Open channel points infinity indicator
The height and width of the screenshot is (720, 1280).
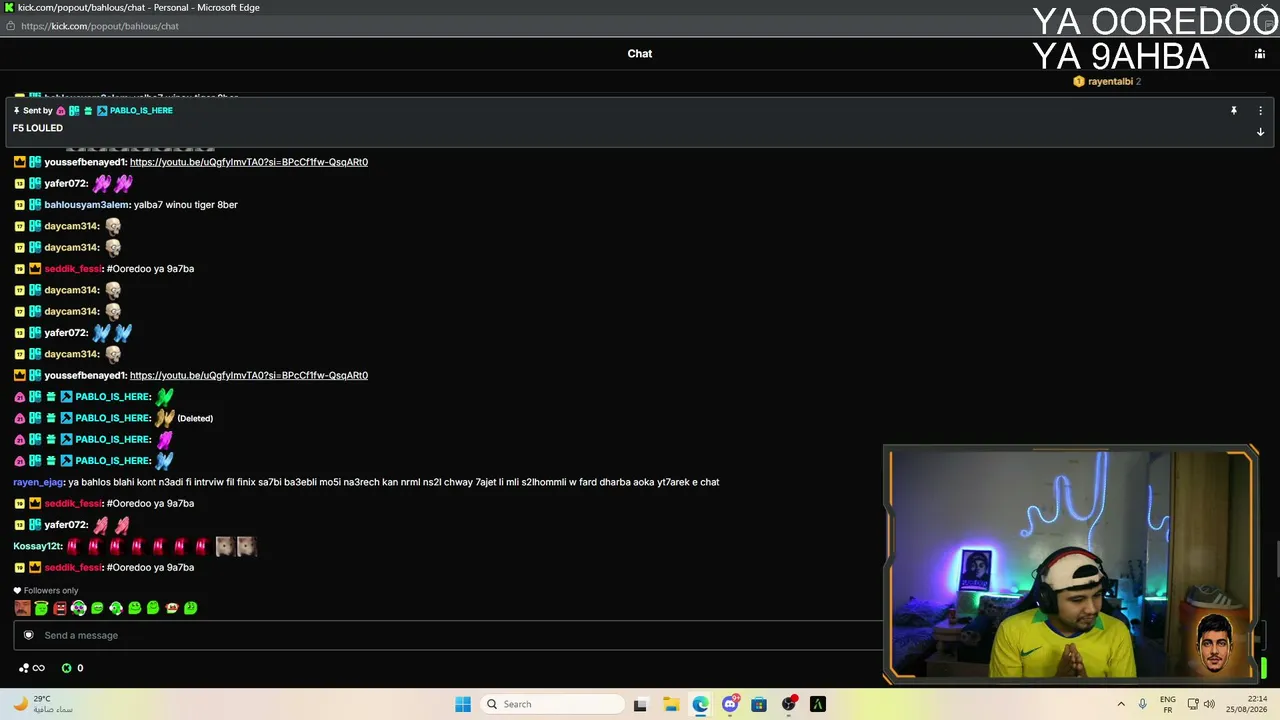32,668
